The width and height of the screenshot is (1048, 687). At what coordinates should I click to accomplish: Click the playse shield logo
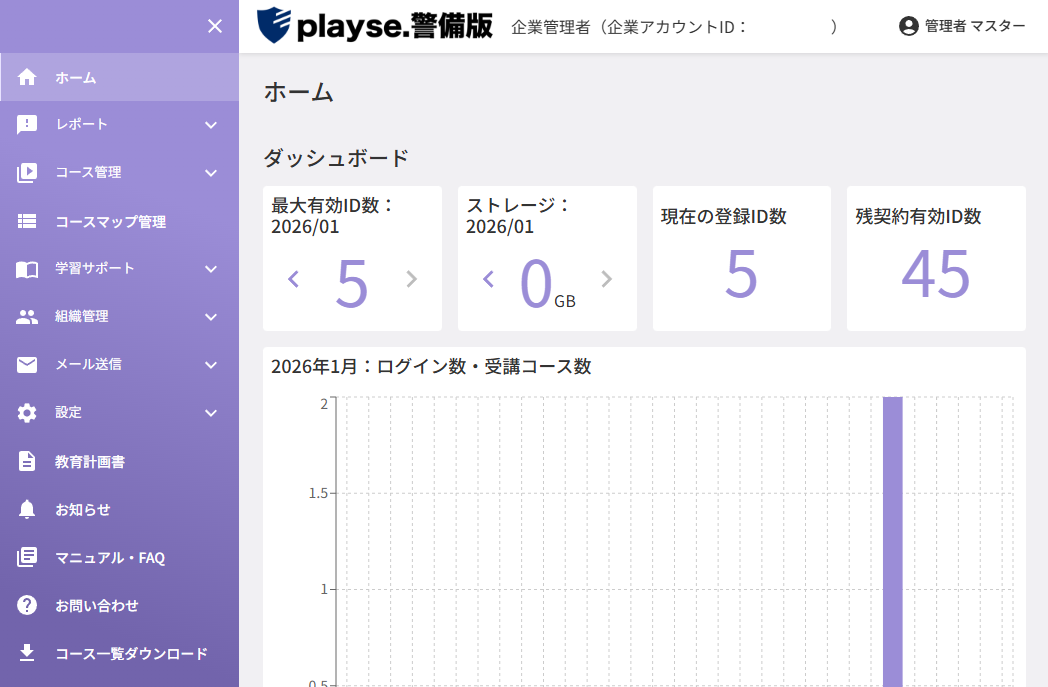click(x=274, y=25)
